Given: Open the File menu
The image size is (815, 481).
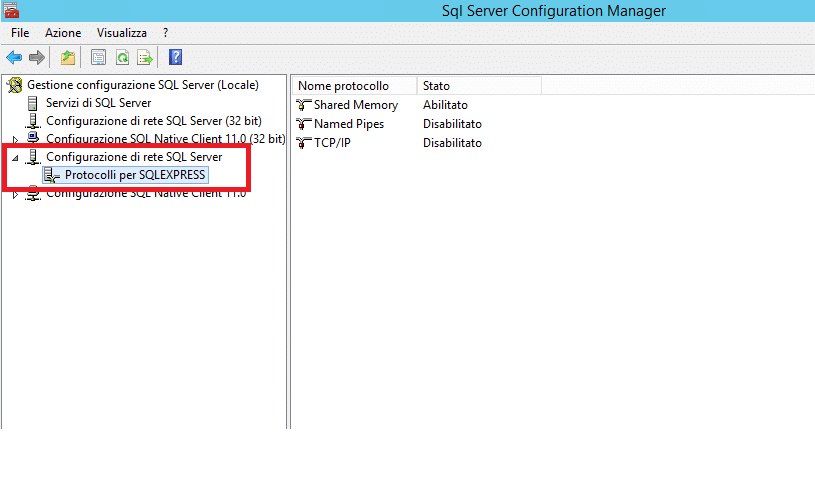Looking at the screenshot, I should click(x=20, y=33).
